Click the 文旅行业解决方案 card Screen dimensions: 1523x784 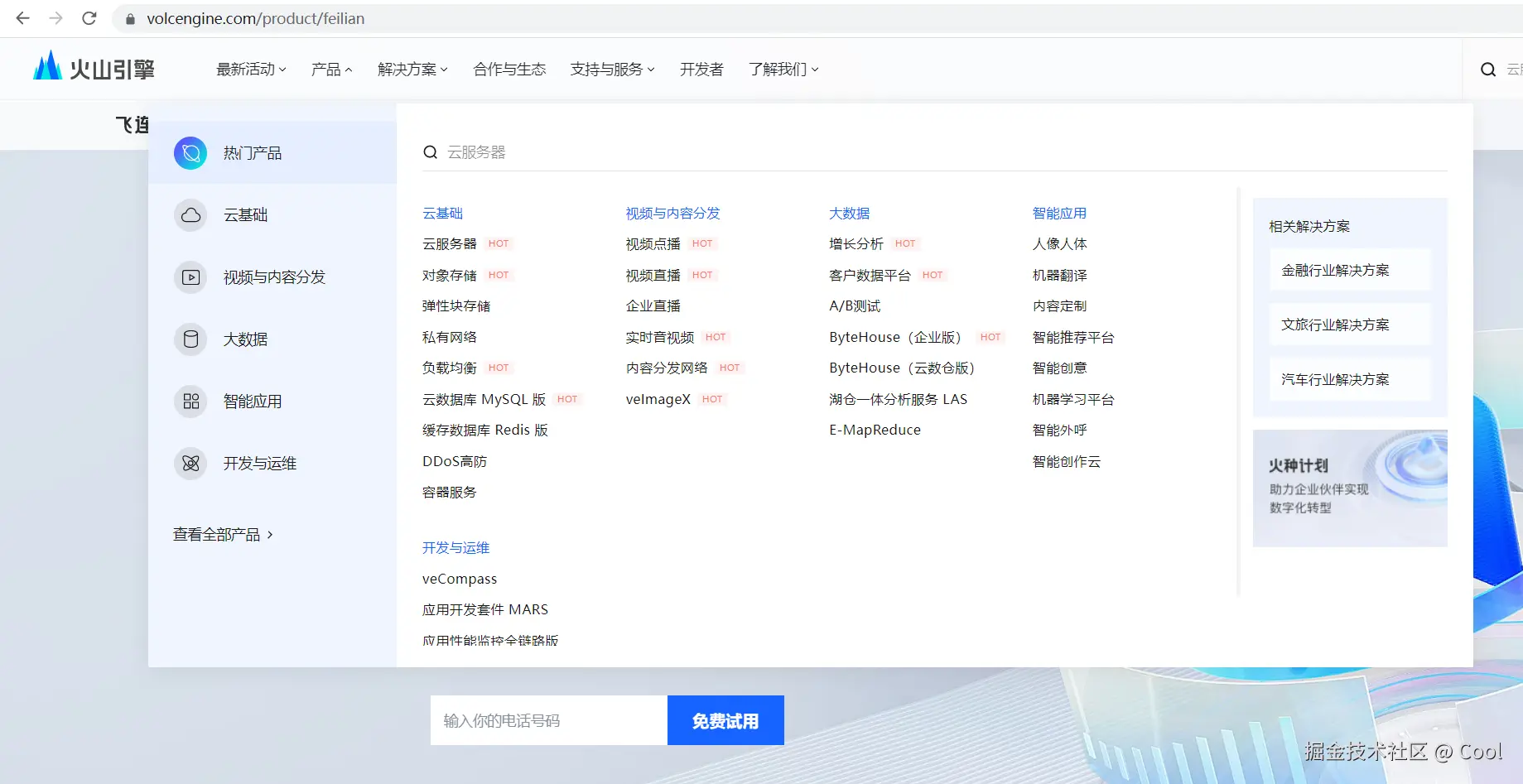(1350, 325)
